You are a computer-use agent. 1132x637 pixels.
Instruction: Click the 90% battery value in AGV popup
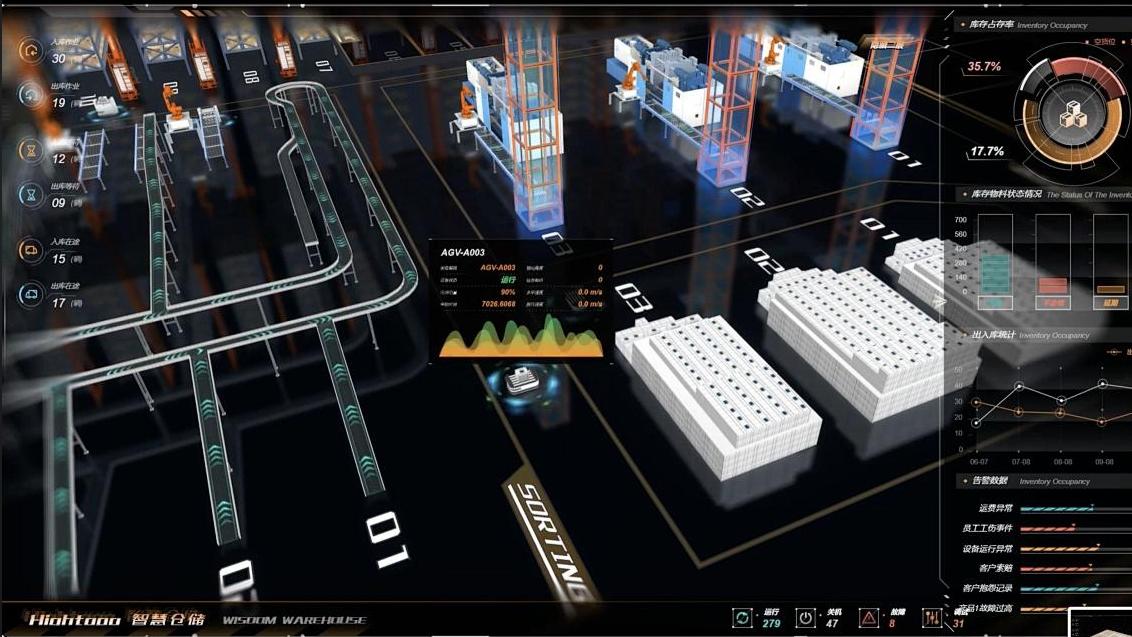point(508,292)
